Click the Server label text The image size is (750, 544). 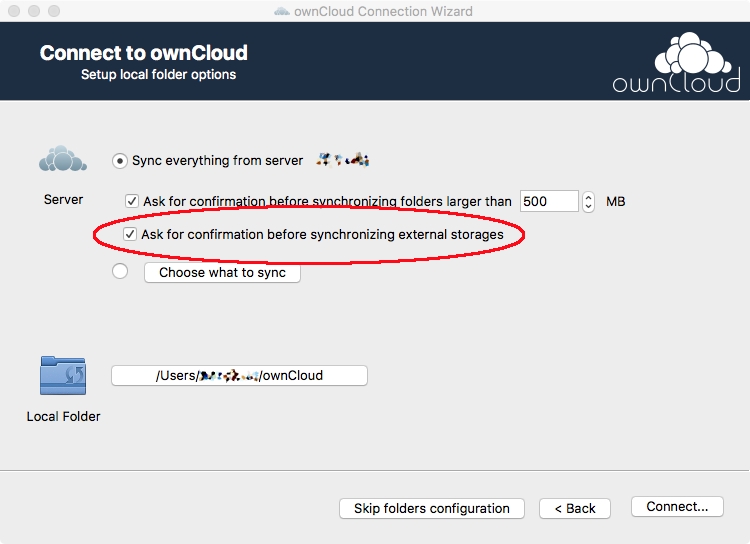click(x=63, y=200)
